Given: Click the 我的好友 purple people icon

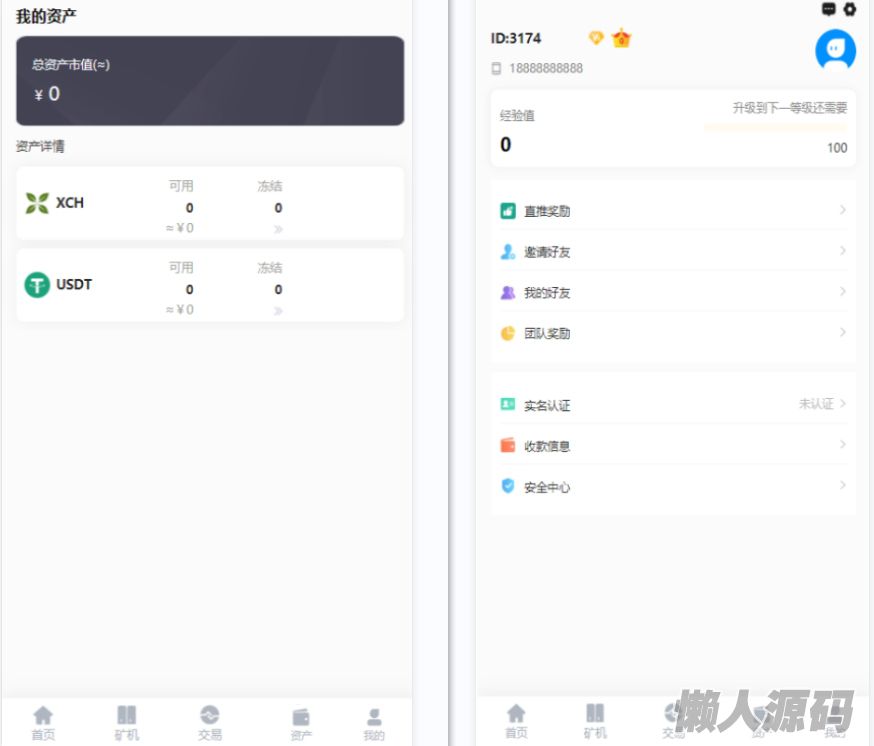Looking at the screenshot, I should tap(508, 292).
